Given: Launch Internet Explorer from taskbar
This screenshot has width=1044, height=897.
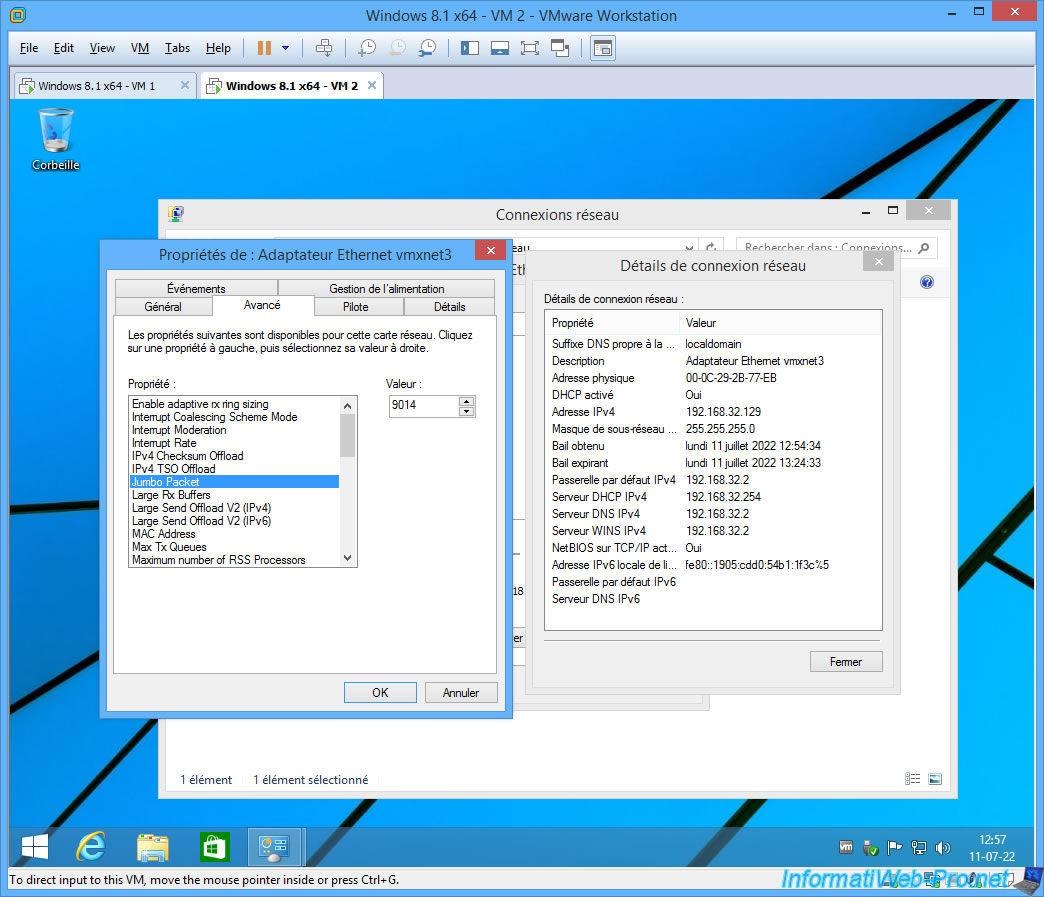Looking at the screenshot, I should 91,847.
